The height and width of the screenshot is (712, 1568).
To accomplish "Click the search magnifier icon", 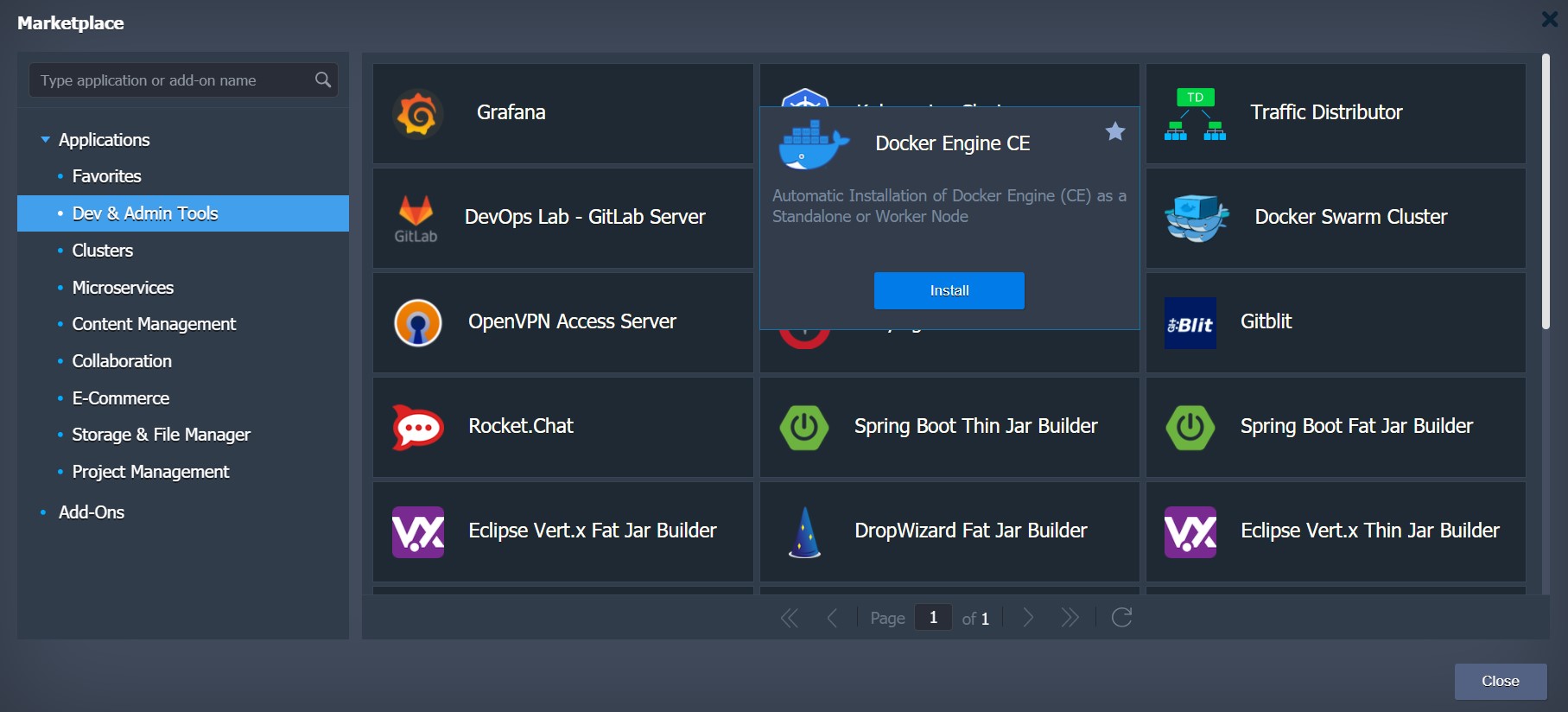I will click(323, 79).
